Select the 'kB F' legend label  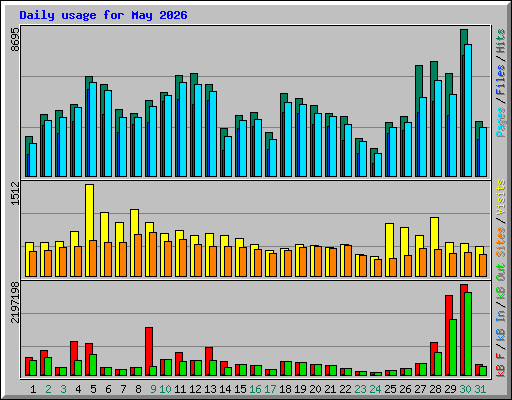coord(501,365)
